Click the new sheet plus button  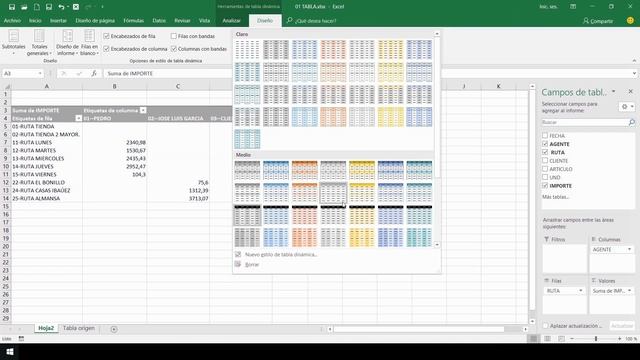coord(114,329)
